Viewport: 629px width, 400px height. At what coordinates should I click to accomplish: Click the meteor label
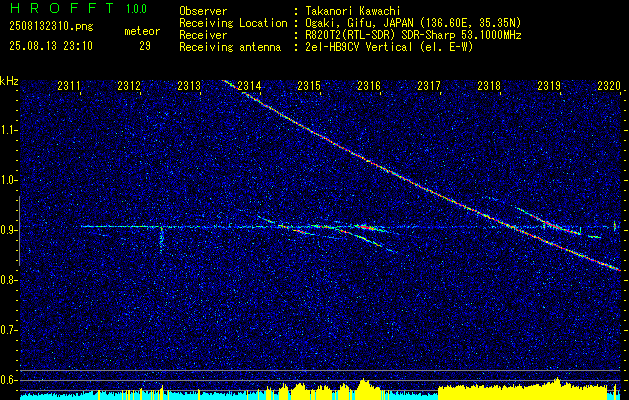(142, 31)
